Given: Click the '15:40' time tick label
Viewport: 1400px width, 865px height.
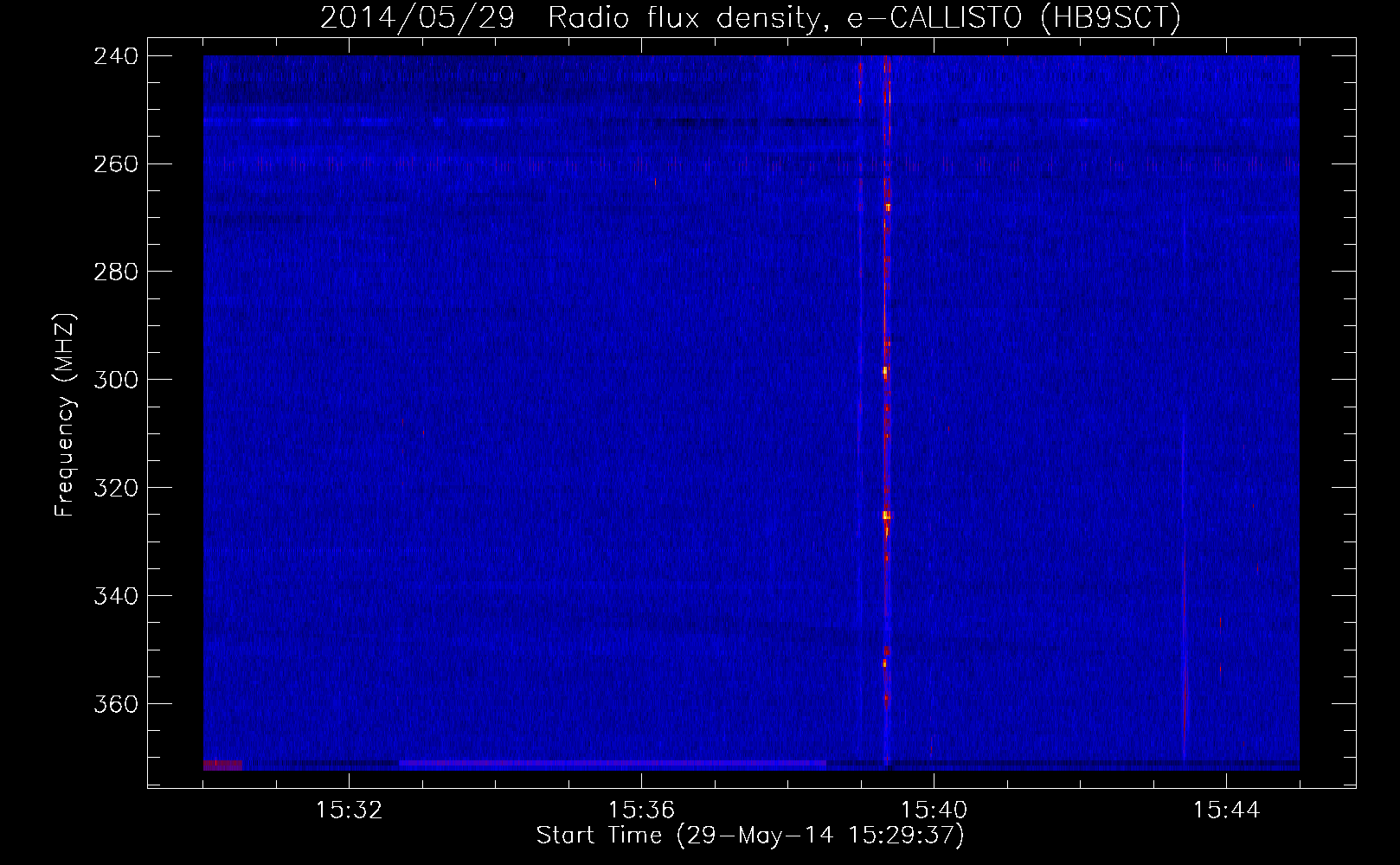Looking at the screenshot, I should click(934, 811).
